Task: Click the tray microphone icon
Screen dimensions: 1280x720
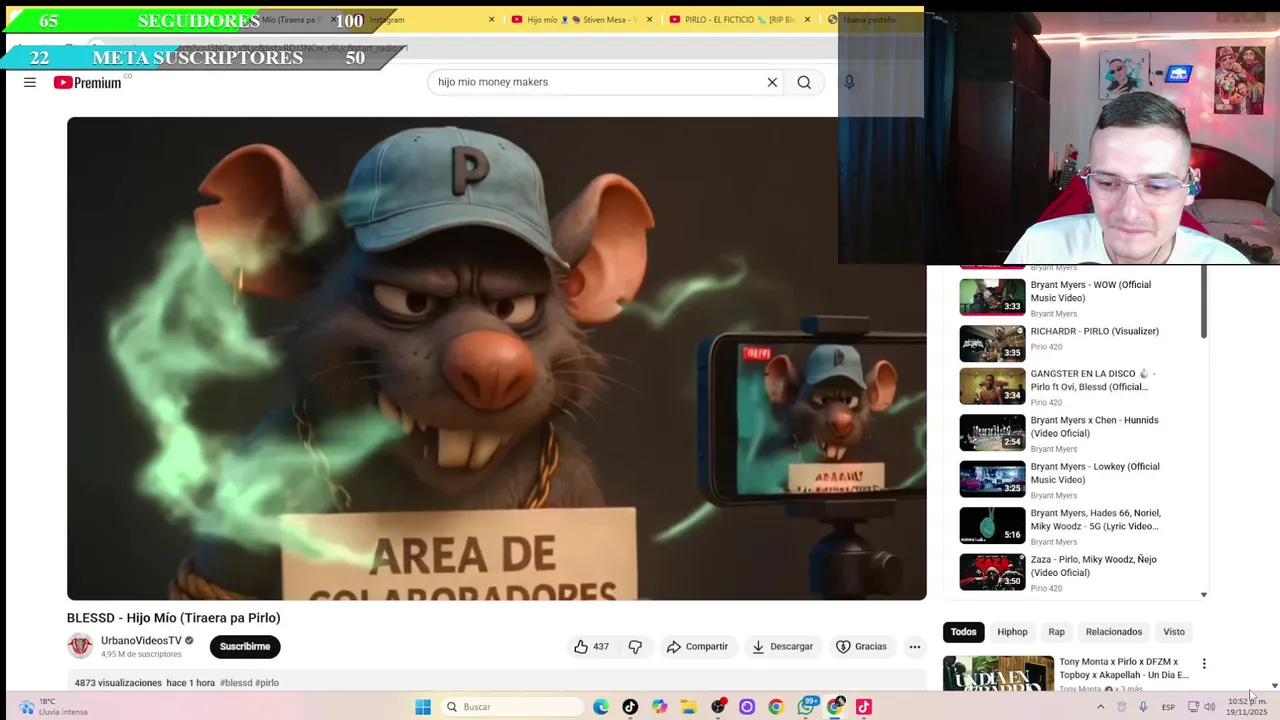Action: point(1143,707)
